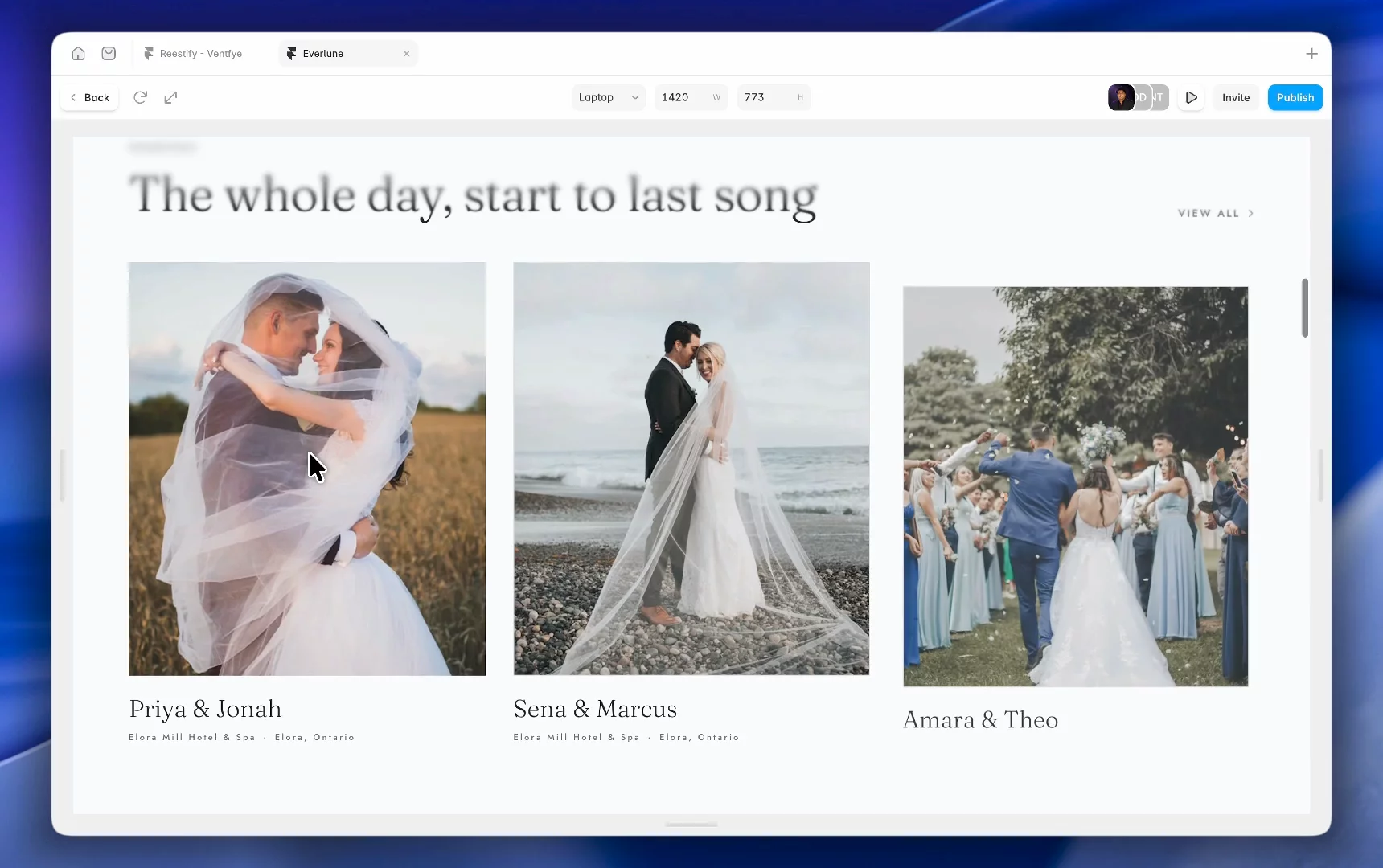Open the Sena & Marcus photo
The image size is (1383, 868).
pyautogui.click(x=691, y=469)
